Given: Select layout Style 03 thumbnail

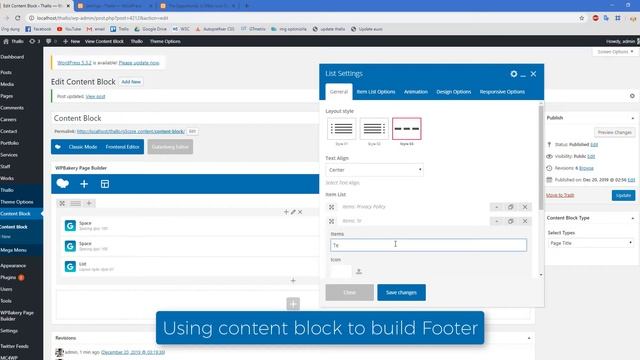Looking at the screenshot, I should click(x=407, y=129).
